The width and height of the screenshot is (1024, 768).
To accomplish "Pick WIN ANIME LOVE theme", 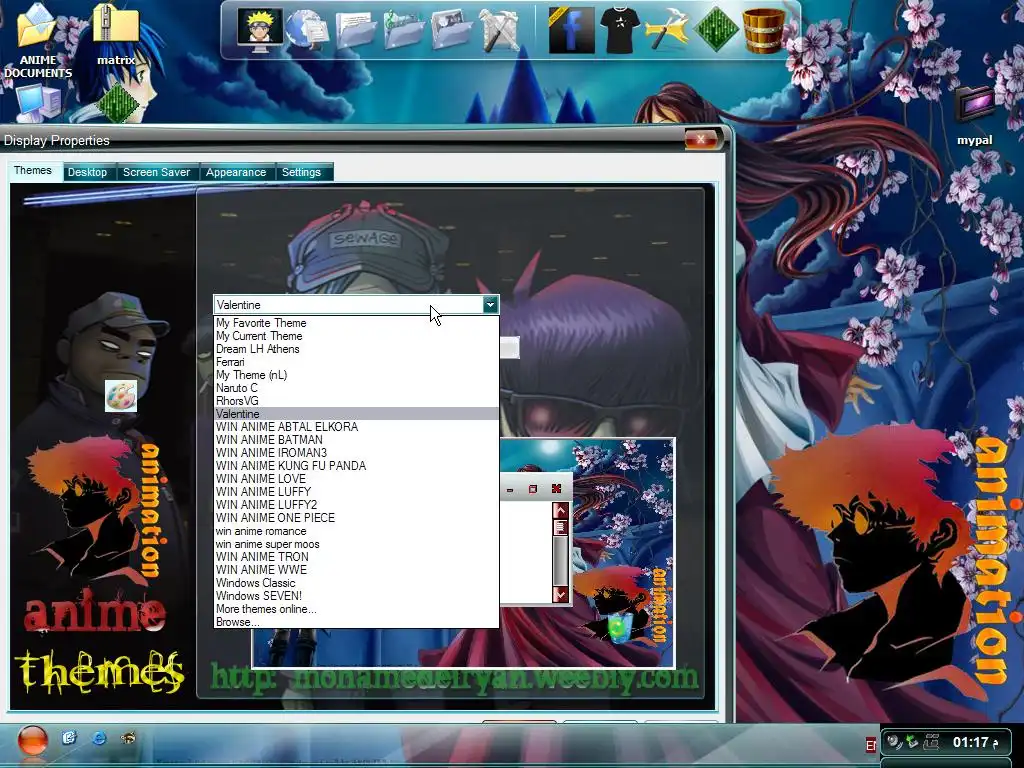I will pos(357,479).
